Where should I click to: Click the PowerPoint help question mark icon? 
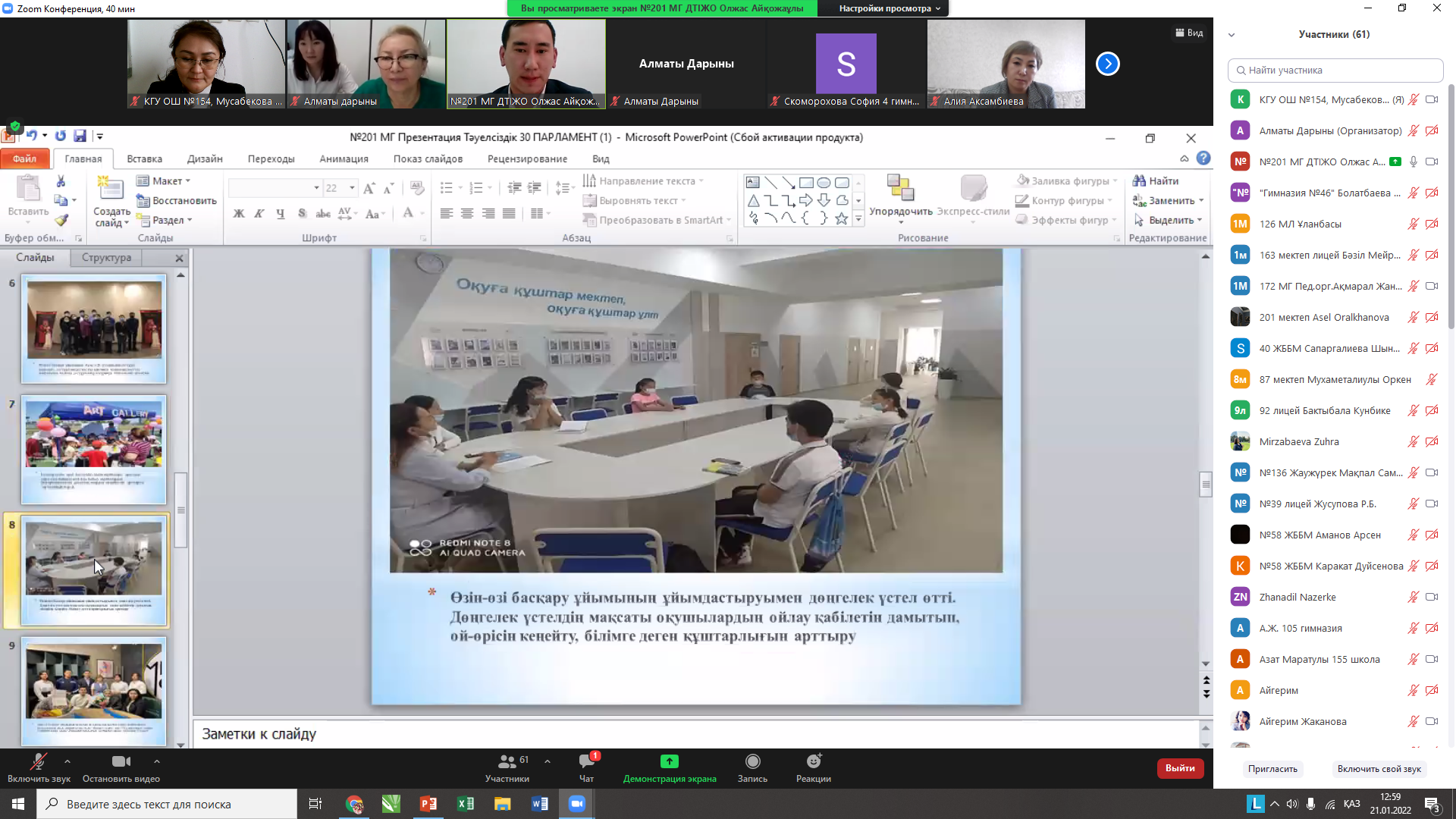pos(1203,158)
